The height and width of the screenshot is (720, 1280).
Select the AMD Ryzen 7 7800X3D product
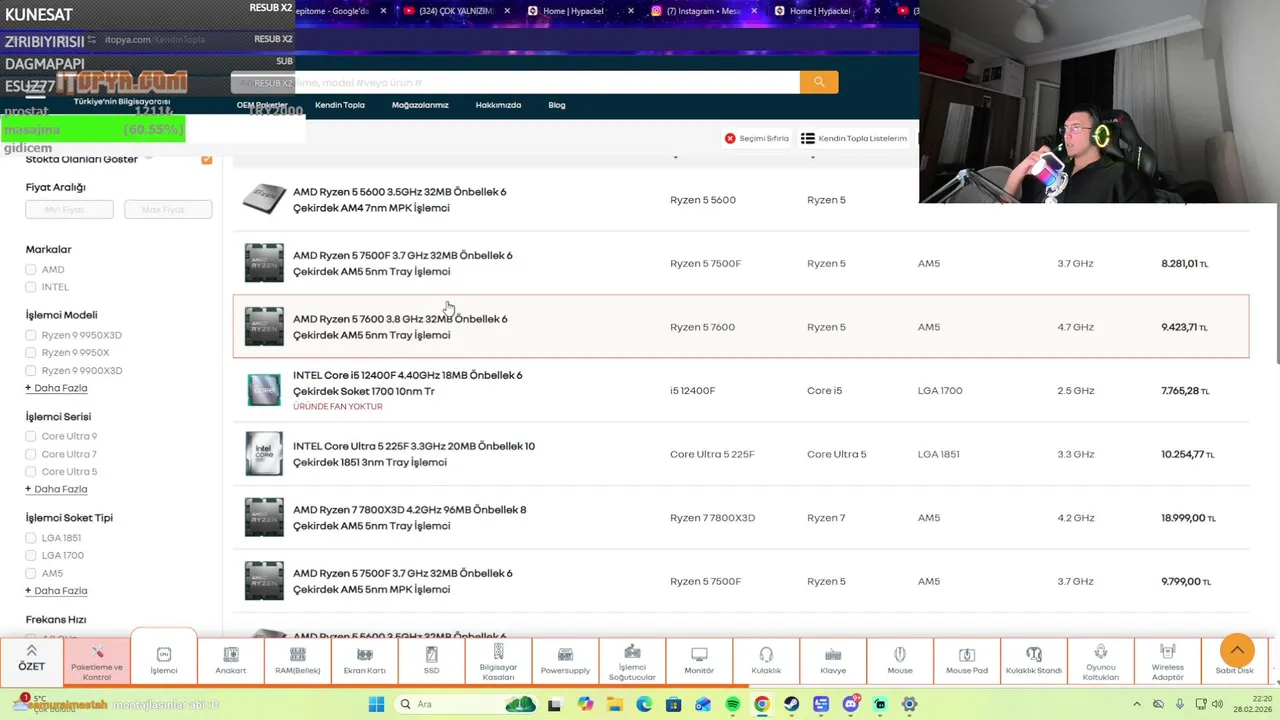click(741, 518)
